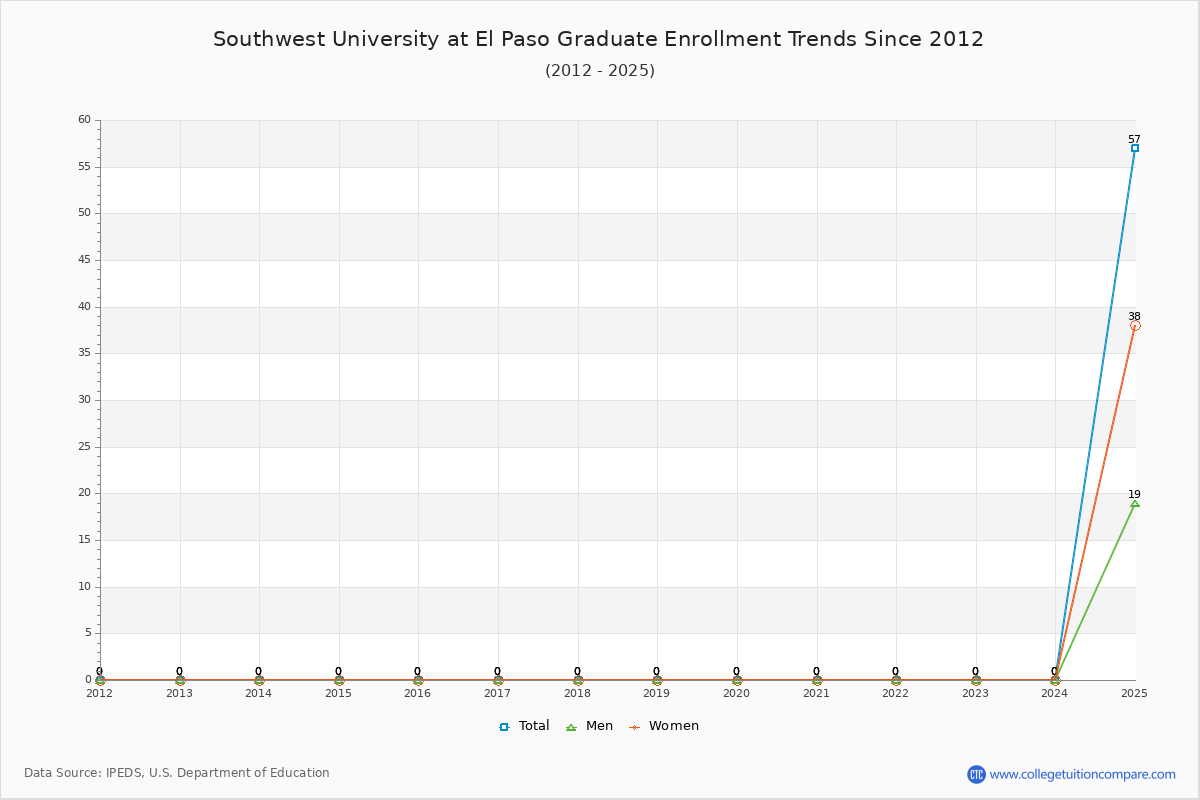Viewport: 1200px width, 800px height.
Task: Click the 2025 Women data point 38
Action: tap(1135, 325)
